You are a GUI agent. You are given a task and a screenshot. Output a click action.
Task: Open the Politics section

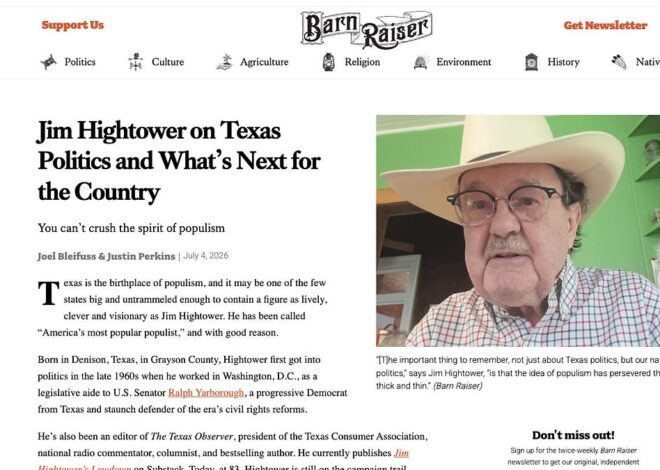(x=80, y=62)
